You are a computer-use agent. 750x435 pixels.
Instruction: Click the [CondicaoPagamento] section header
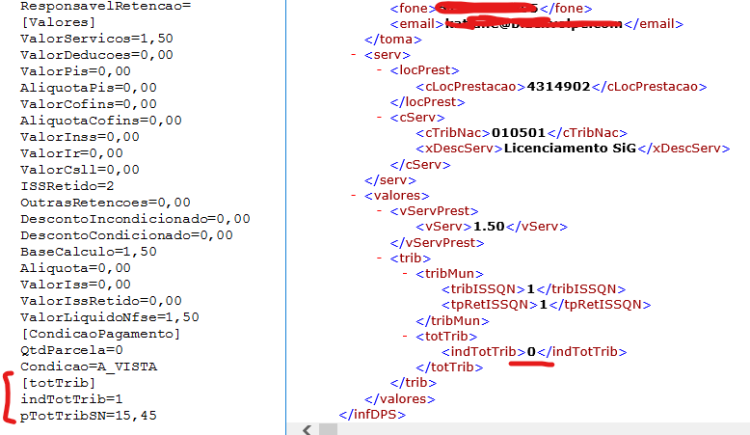coord(101,334)
